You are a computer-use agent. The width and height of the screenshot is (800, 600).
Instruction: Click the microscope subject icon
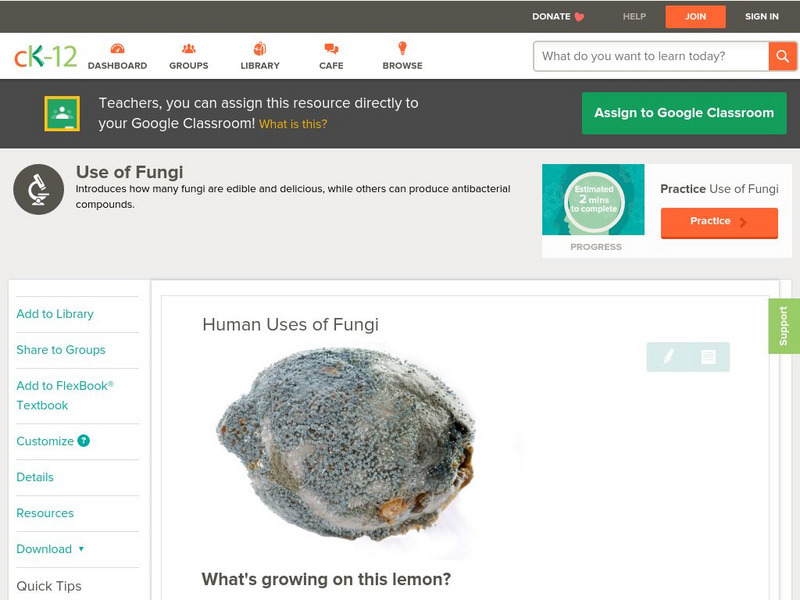(x=38, y=189)
